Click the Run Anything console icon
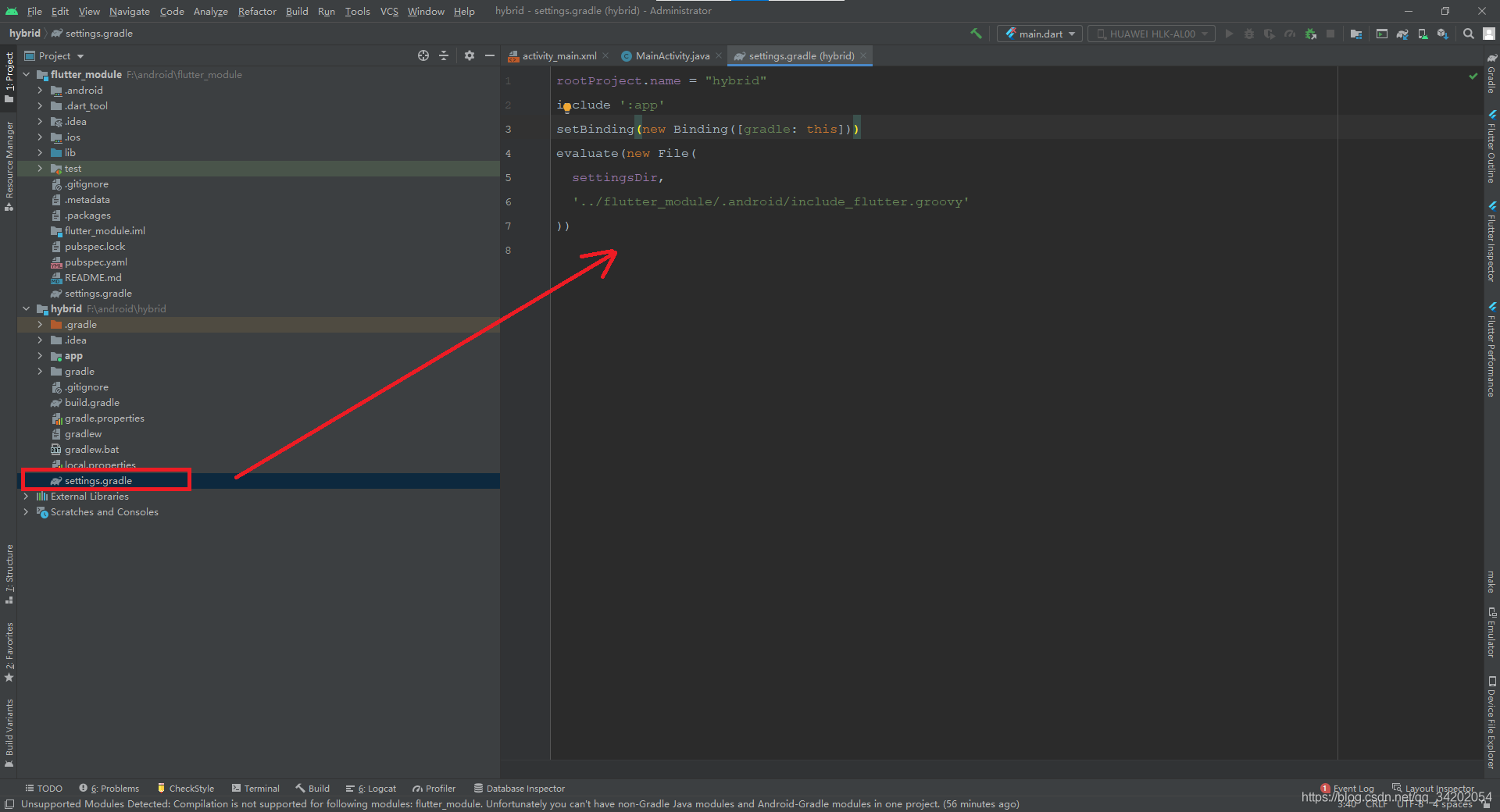Viewport: 1500px width, 812px height. click(x=1382, y=34)
